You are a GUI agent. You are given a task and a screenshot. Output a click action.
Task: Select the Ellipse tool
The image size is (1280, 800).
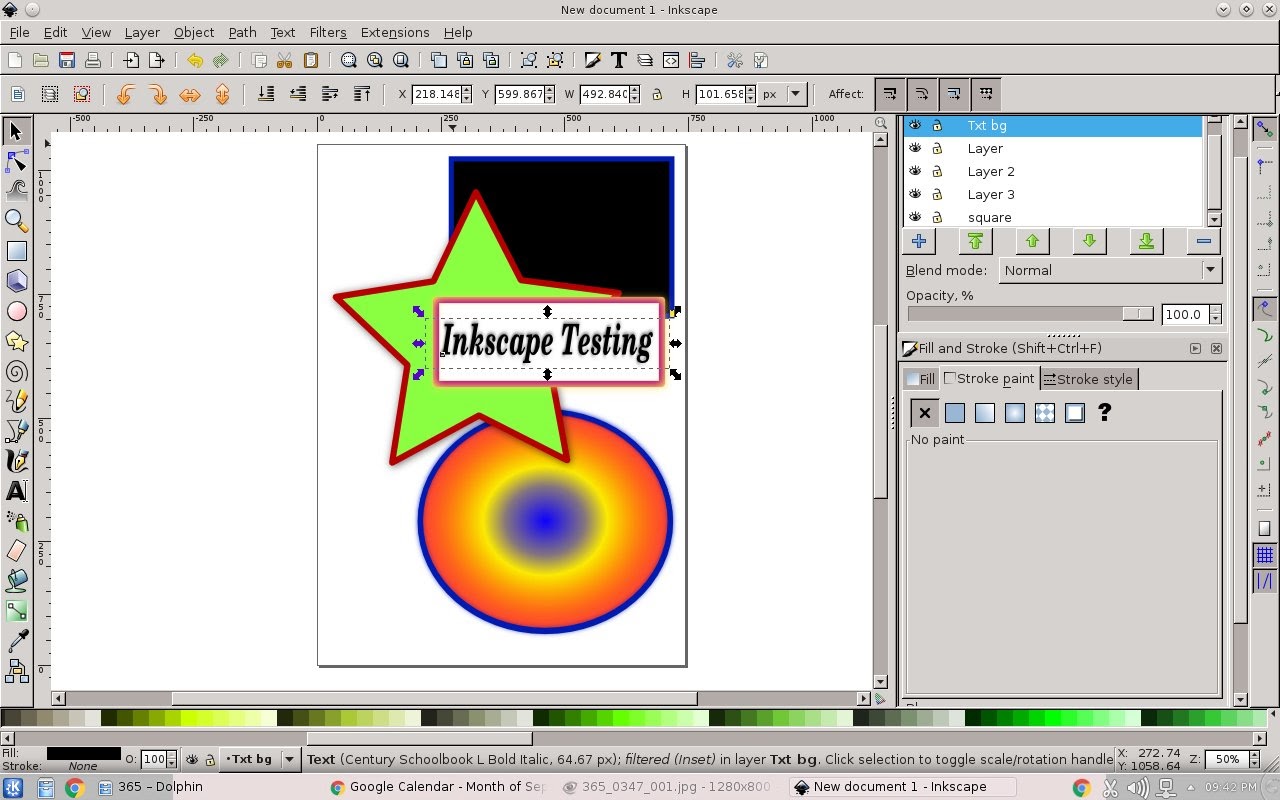point(17,311)
